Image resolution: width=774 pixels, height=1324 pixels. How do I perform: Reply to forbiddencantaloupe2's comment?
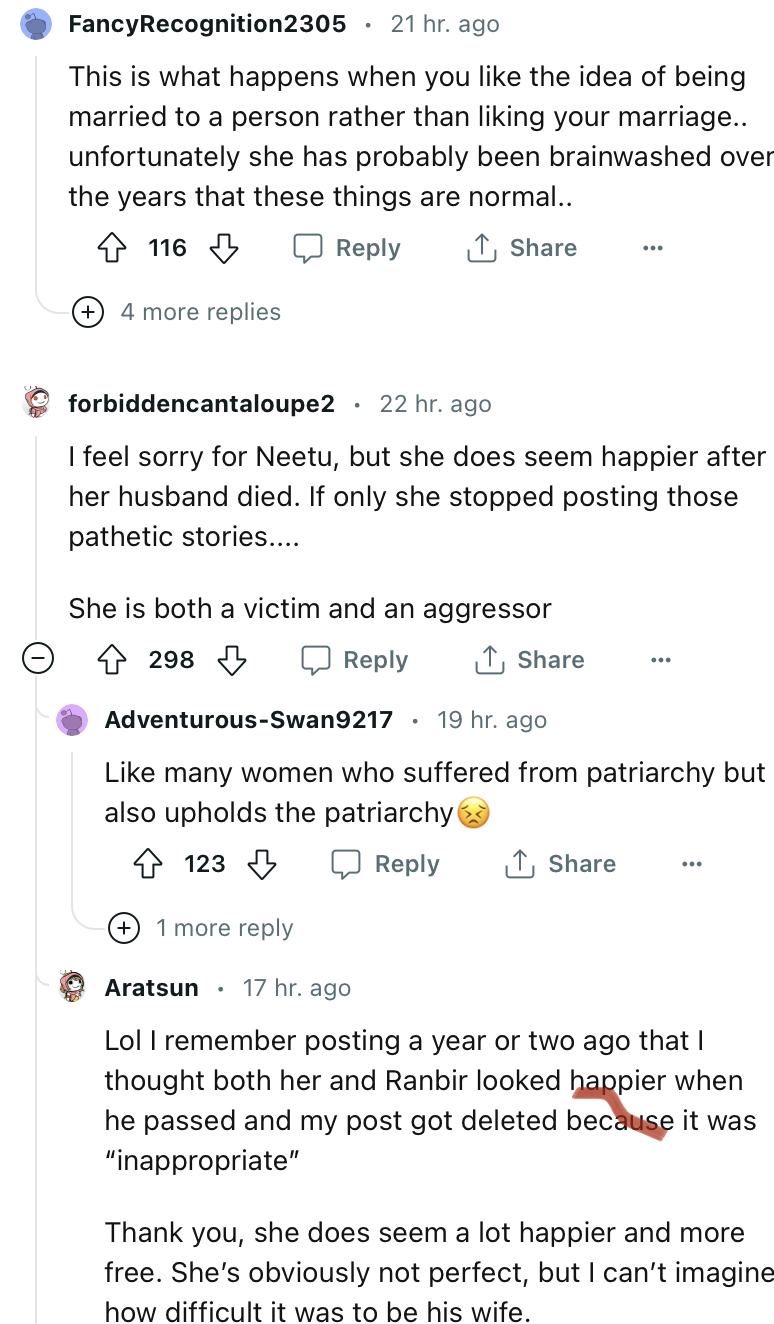click(354, 660)
